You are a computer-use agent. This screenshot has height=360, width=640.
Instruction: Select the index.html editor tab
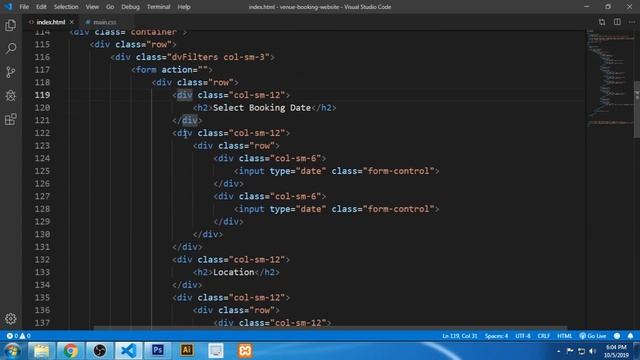[51, 22]
